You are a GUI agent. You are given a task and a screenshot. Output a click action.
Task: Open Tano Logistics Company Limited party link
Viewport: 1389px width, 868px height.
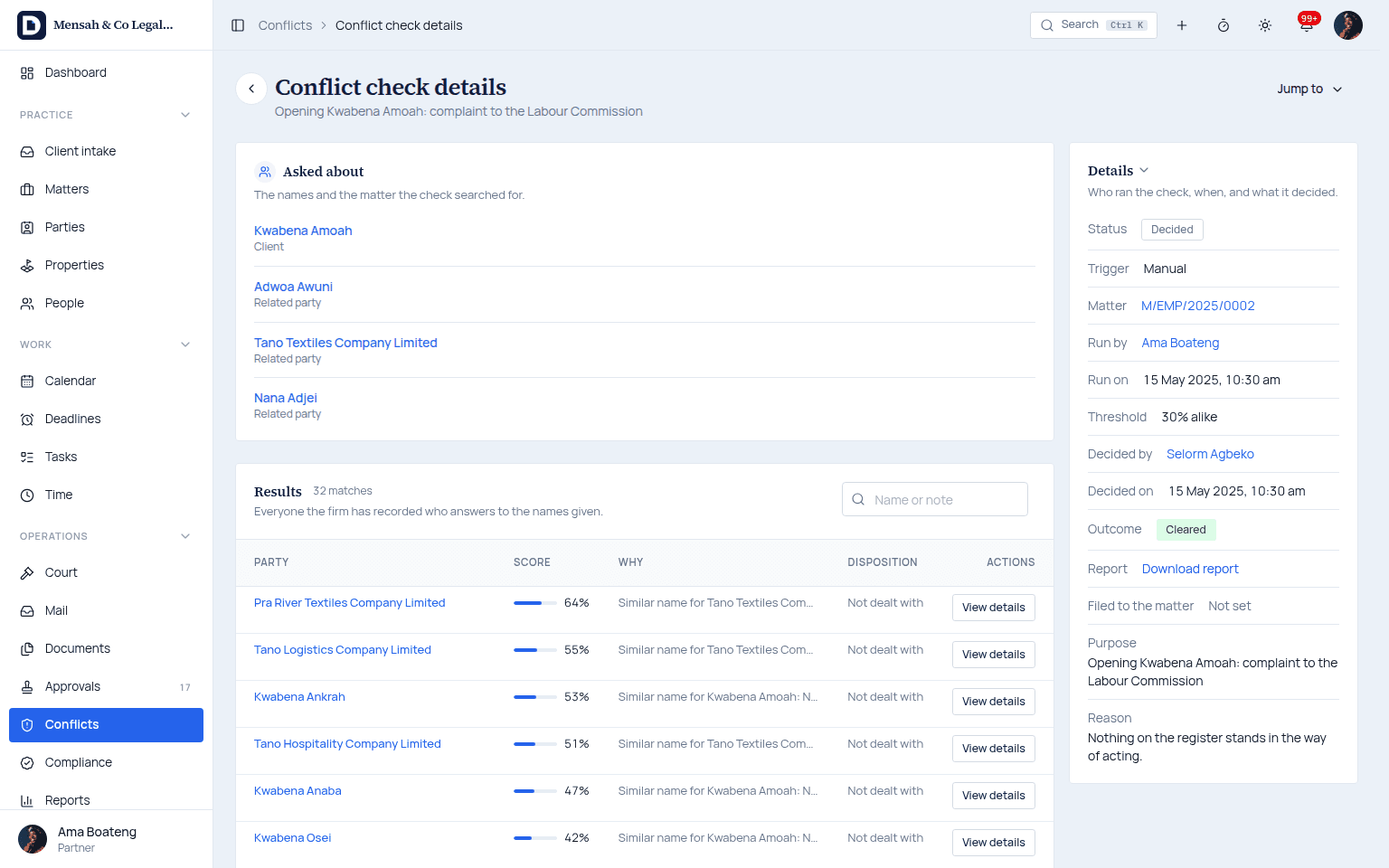[x=343, y=650]
